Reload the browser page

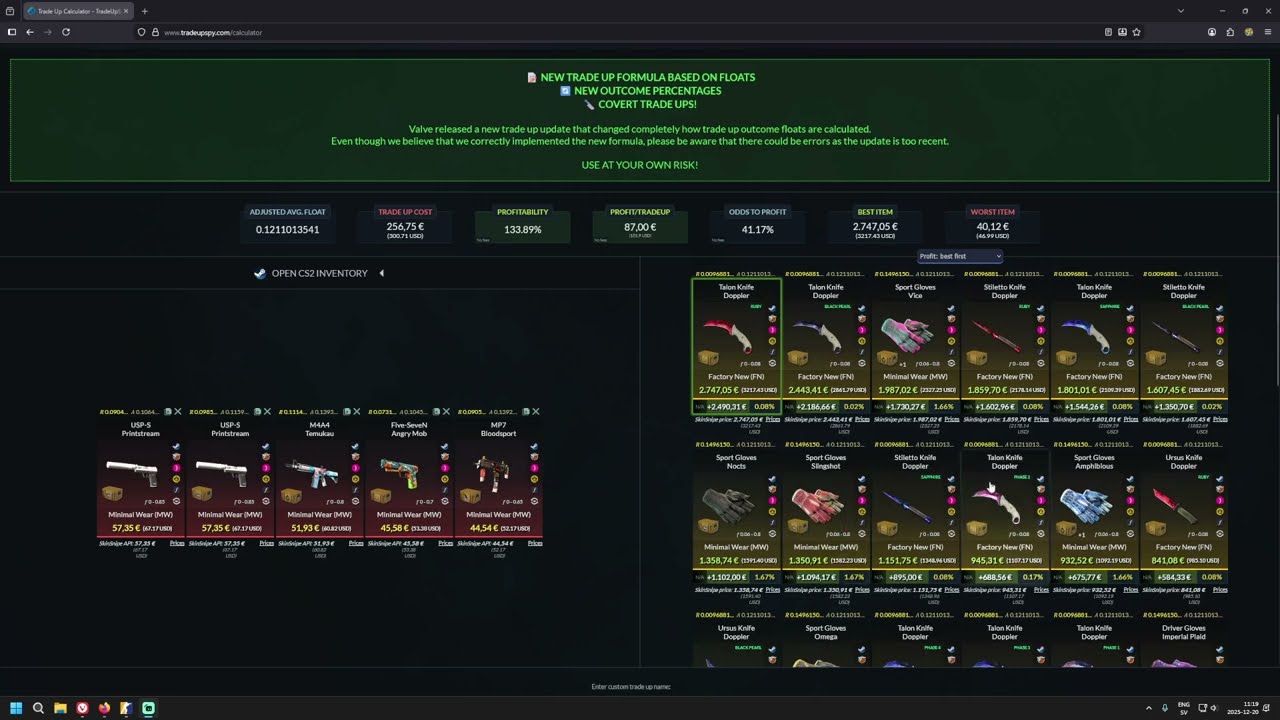pos(66,32)
